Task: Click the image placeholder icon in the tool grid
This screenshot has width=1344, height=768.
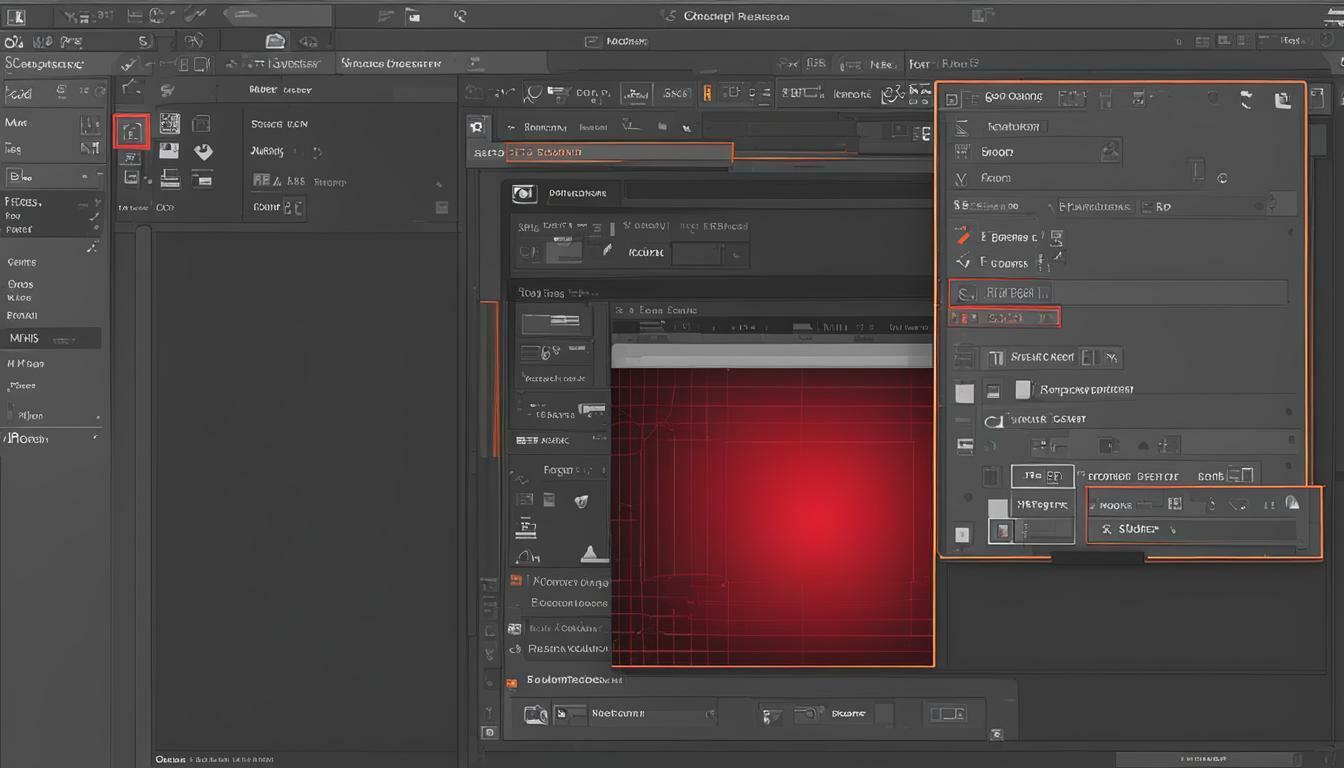Action: coord(169,150)
